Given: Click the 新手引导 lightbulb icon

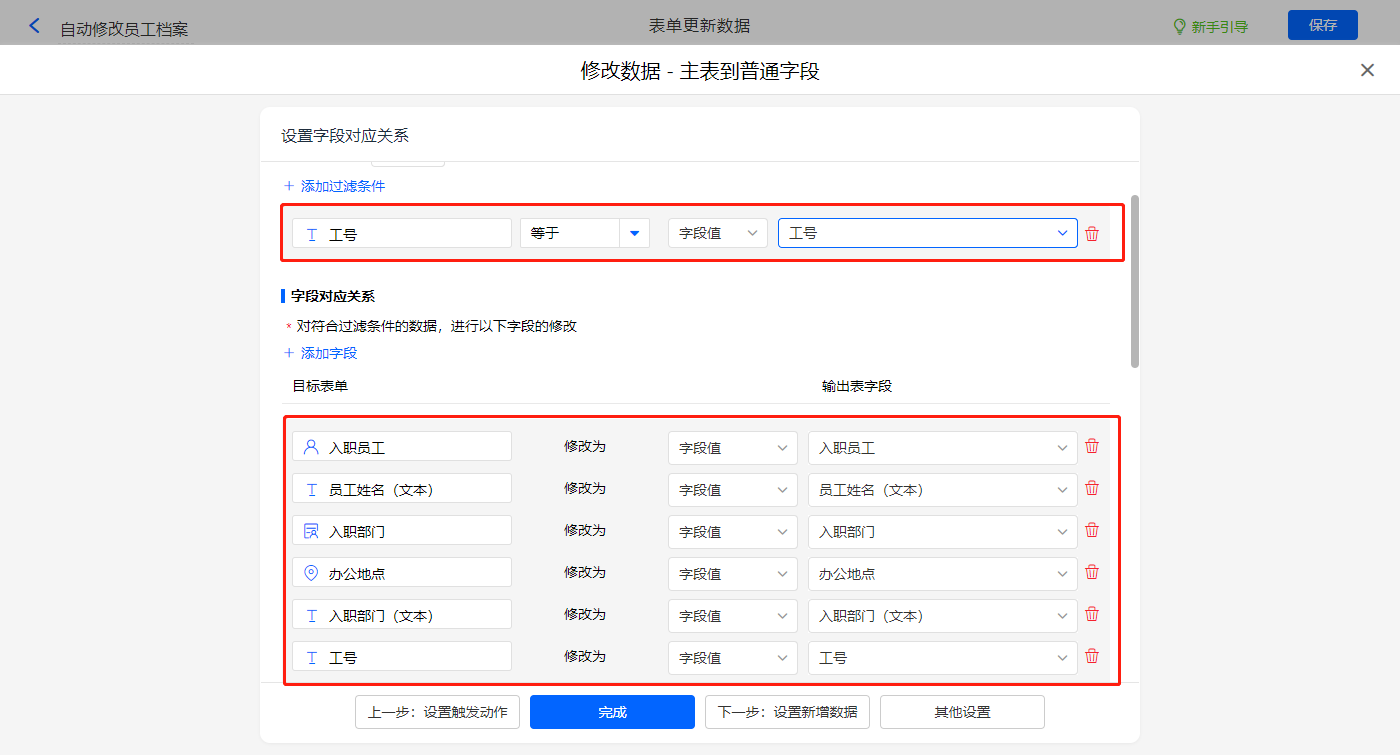Looking at the screenshot, I should click(x=1179, y=26).
